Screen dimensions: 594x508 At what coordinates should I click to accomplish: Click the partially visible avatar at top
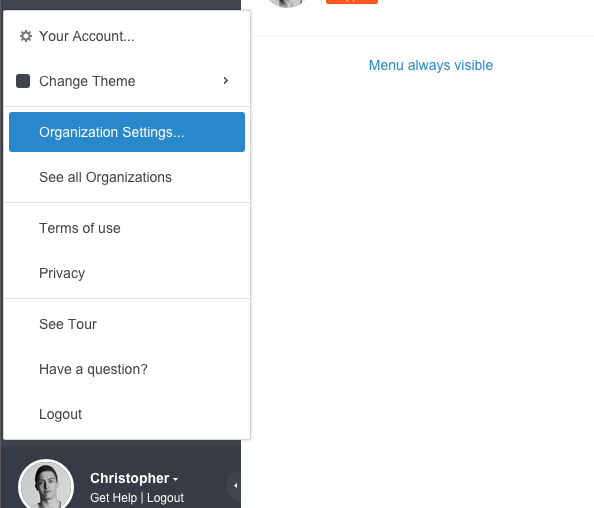click(287, 3)
